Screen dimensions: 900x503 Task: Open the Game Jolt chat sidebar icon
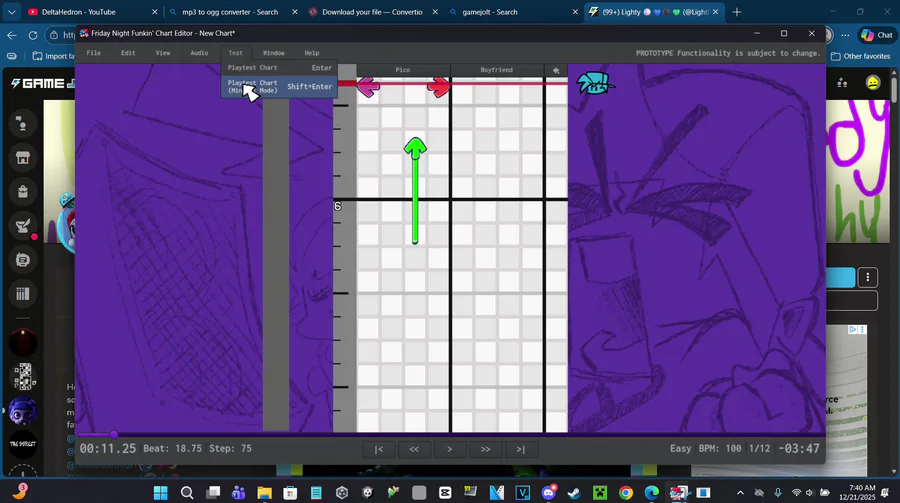coord(23,260)
